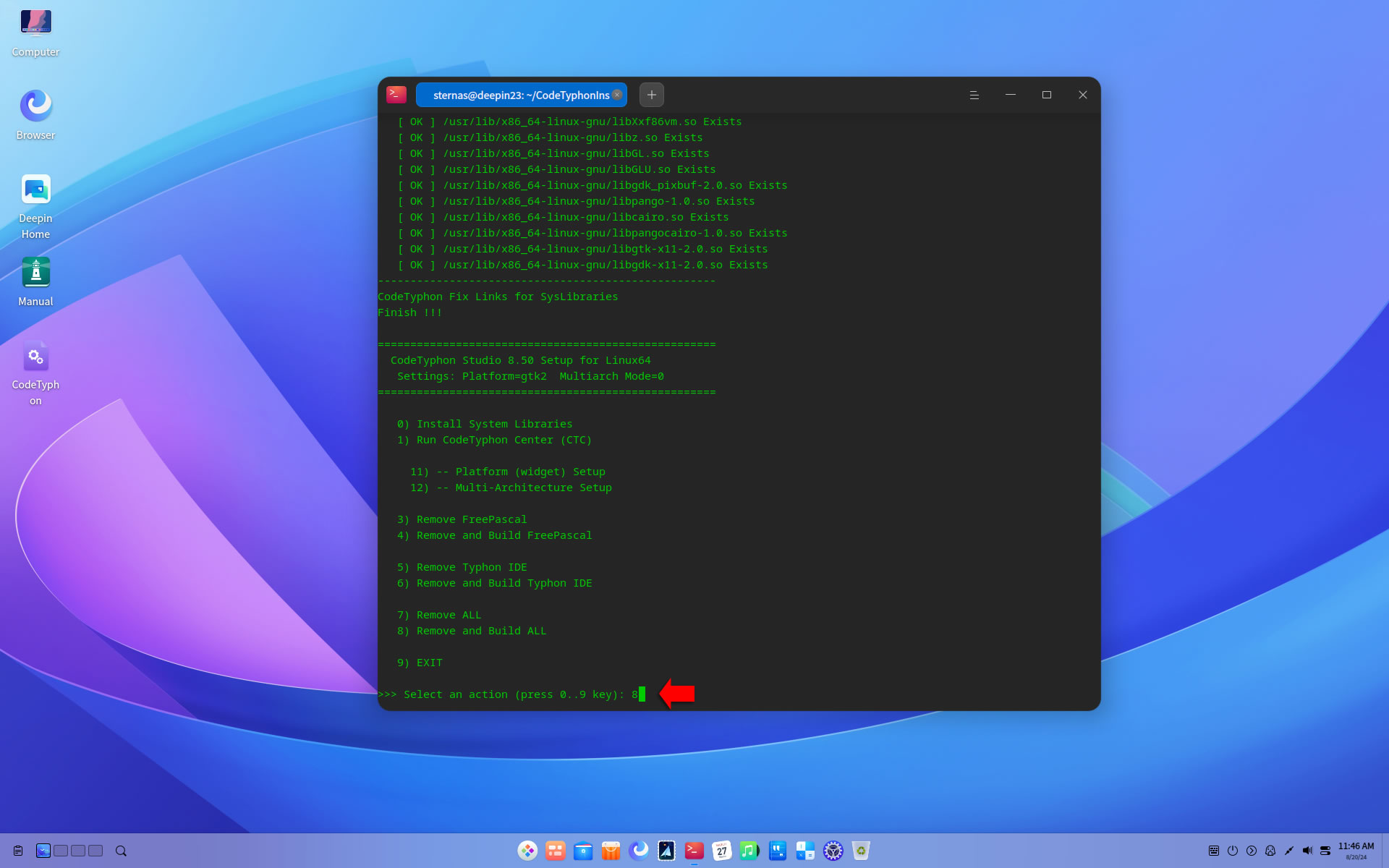Screen dimensions: 1389x868
Task: Open Control Center gear in the dock
Action: pyautogui.click(x=833, y=851)
